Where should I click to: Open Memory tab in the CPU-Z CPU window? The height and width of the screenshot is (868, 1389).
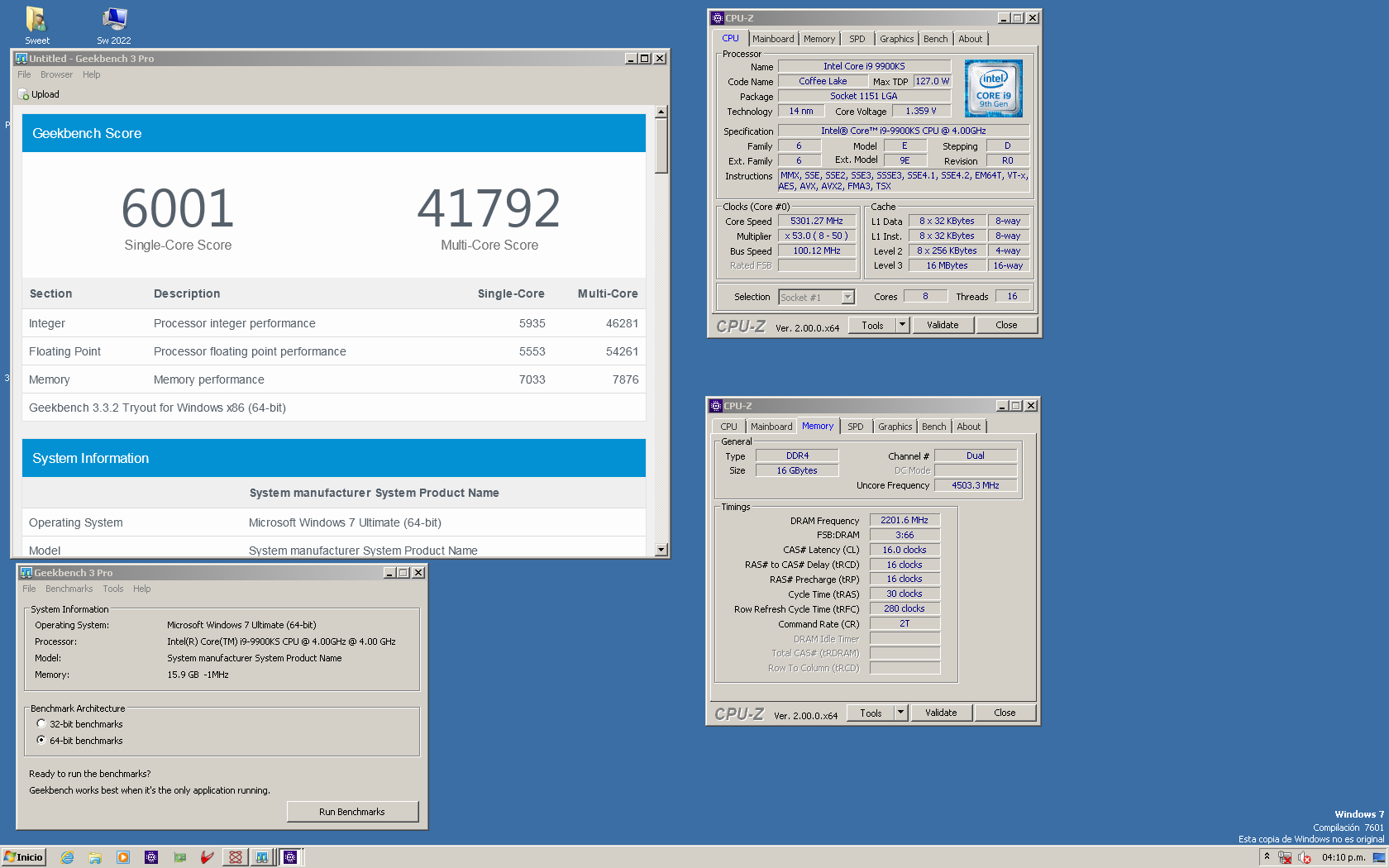point(819,39)
